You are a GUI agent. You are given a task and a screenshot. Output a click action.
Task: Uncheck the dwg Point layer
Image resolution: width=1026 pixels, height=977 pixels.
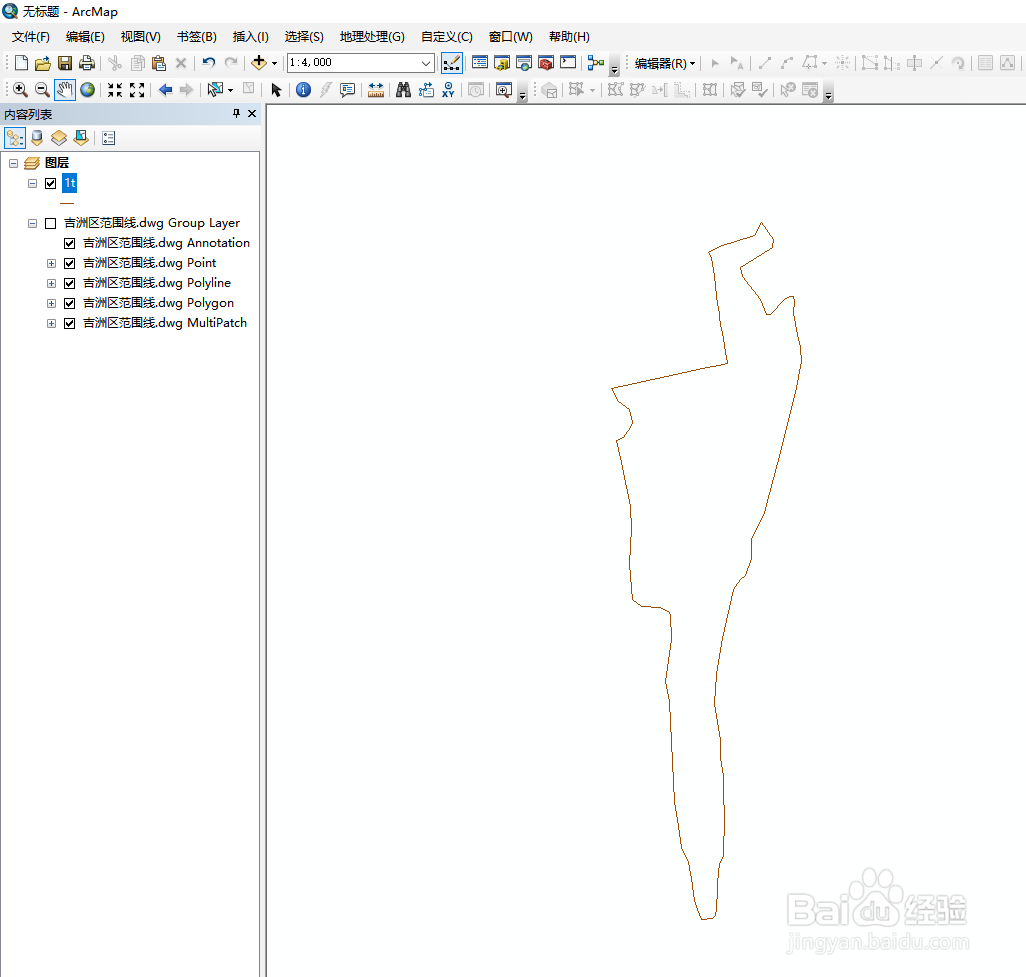point(69,263)
